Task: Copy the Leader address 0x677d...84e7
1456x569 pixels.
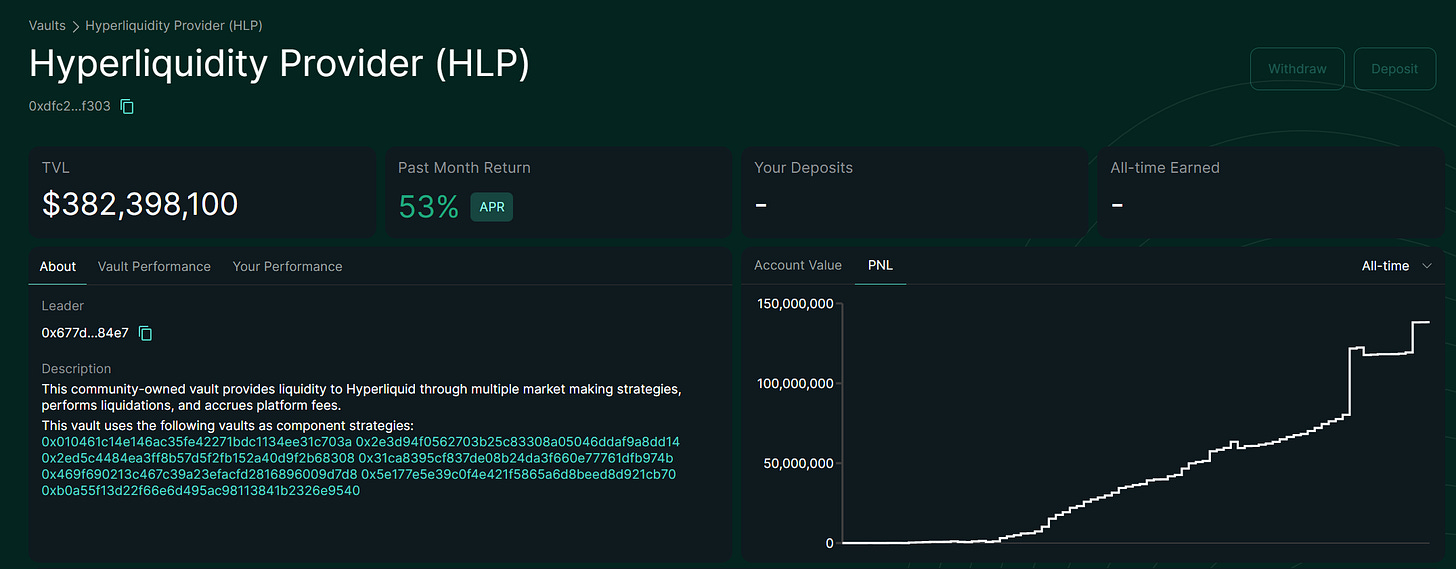Action: point(145,333)
